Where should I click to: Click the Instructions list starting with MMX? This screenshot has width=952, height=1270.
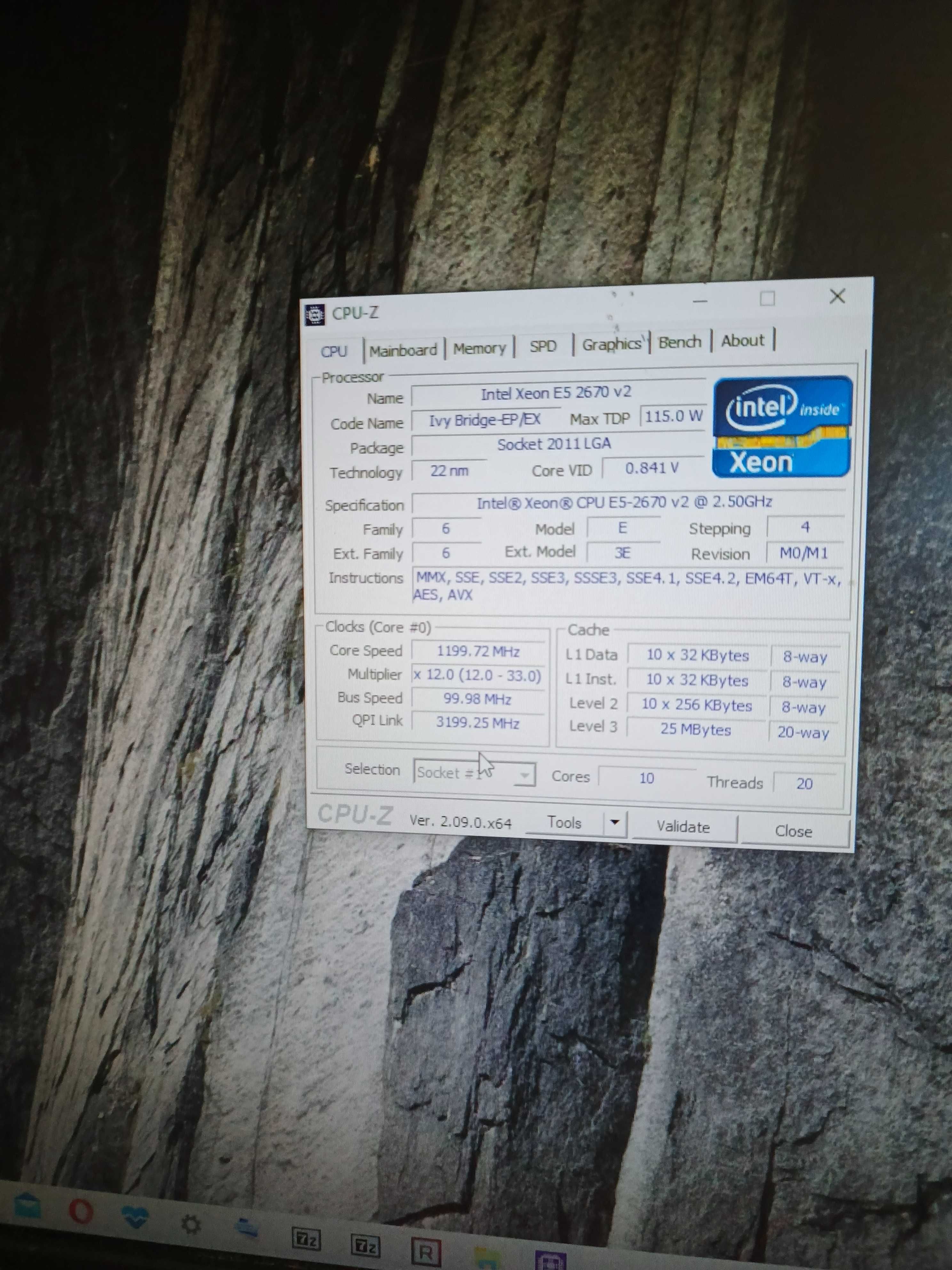click(x=628, y=586)
